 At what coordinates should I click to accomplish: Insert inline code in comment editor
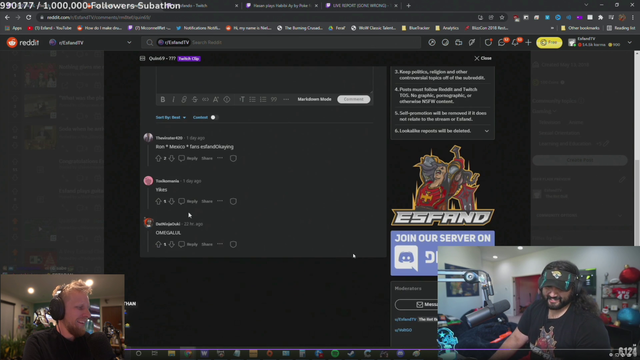[205, 99]
